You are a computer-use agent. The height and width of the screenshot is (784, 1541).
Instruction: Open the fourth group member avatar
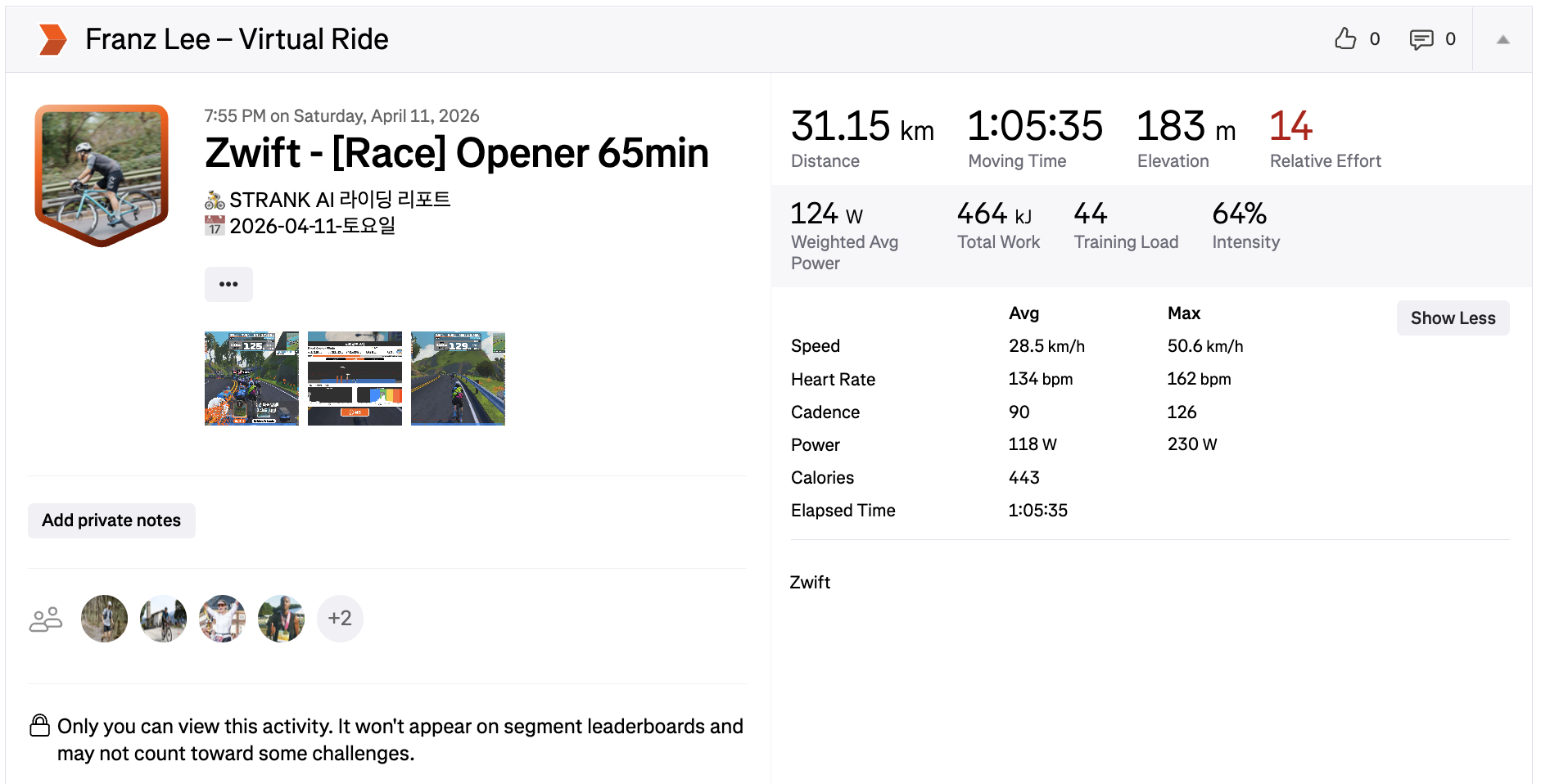pos(282,619)
